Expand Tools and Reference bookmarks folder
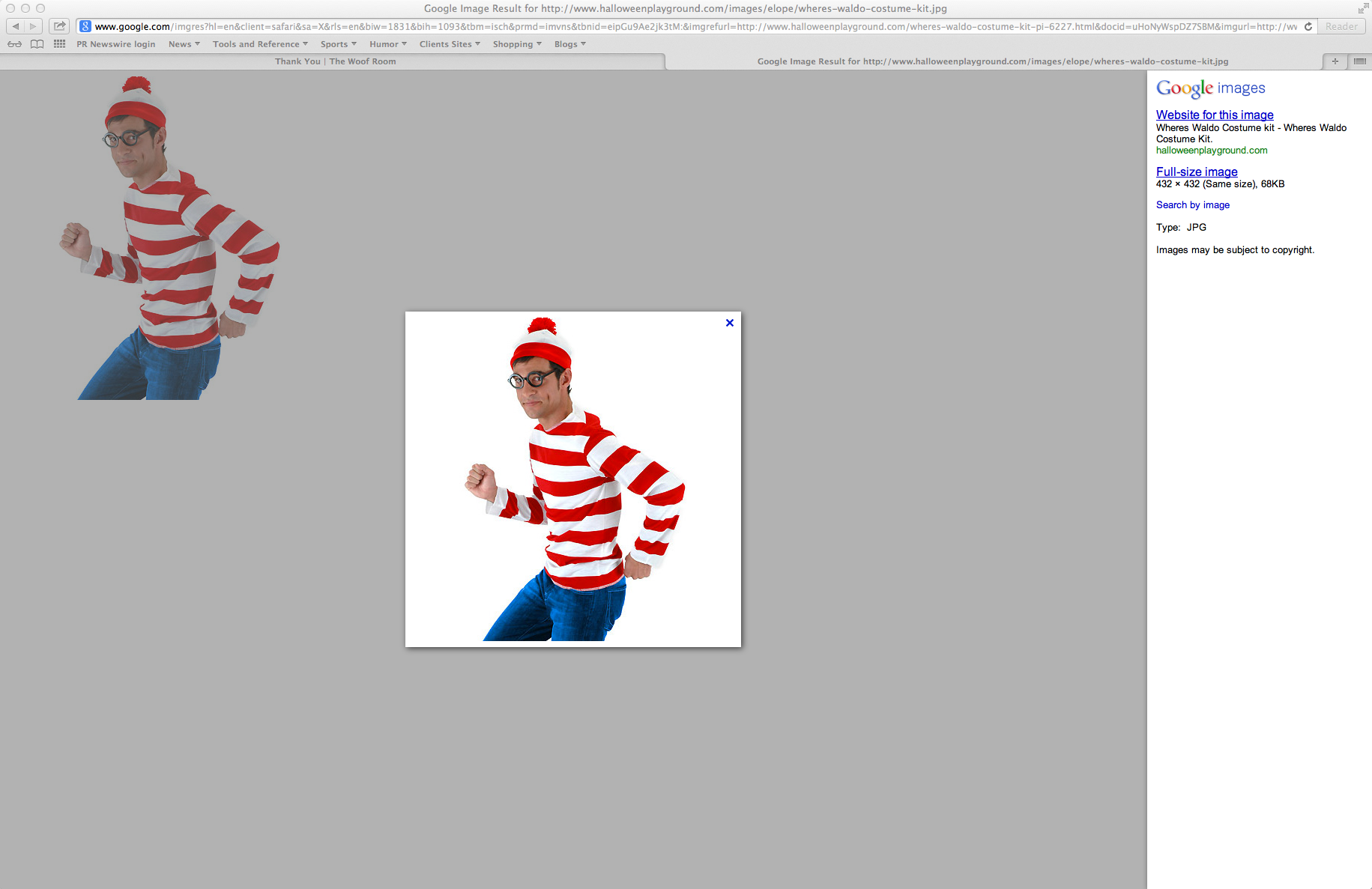1372x889 pixels. click(x=260, y=44)
